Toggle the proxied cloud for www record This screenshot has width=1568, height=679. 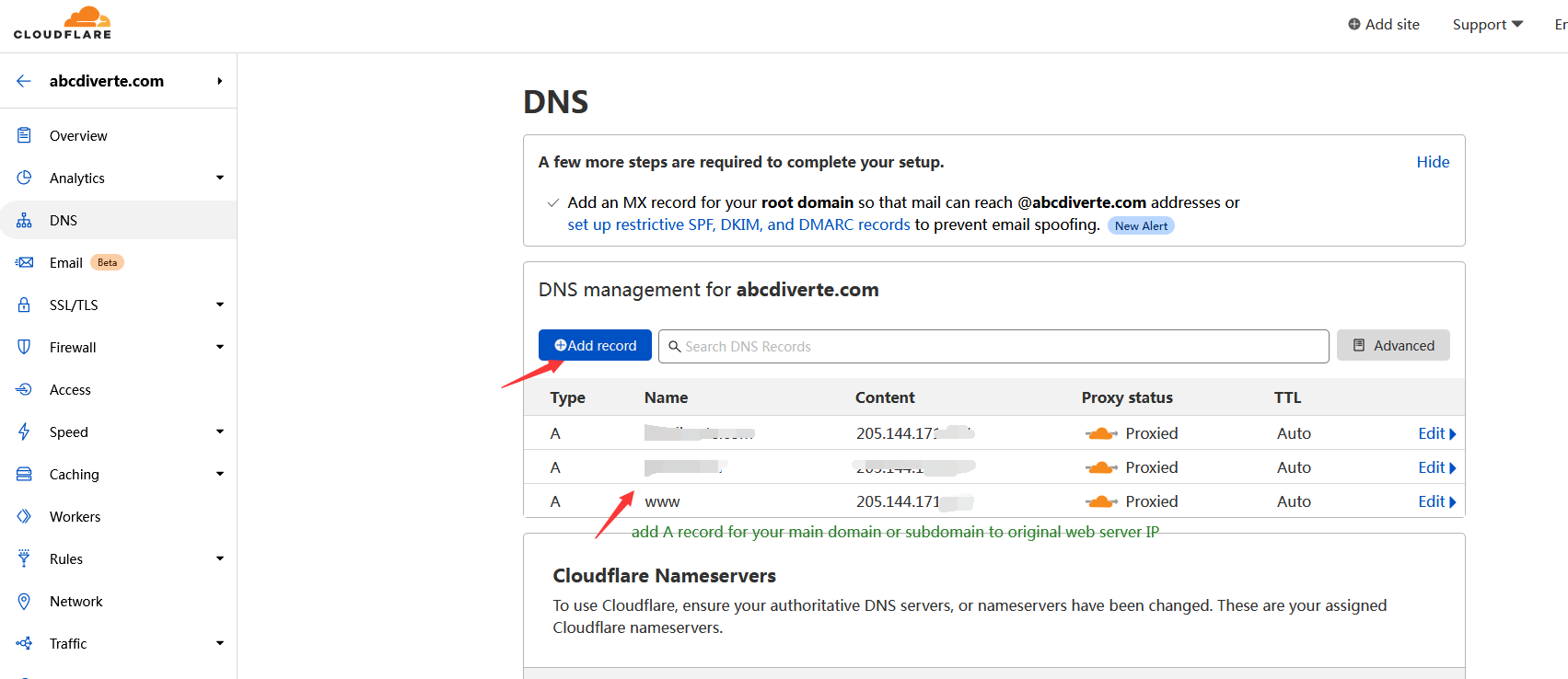[1101, 501]
